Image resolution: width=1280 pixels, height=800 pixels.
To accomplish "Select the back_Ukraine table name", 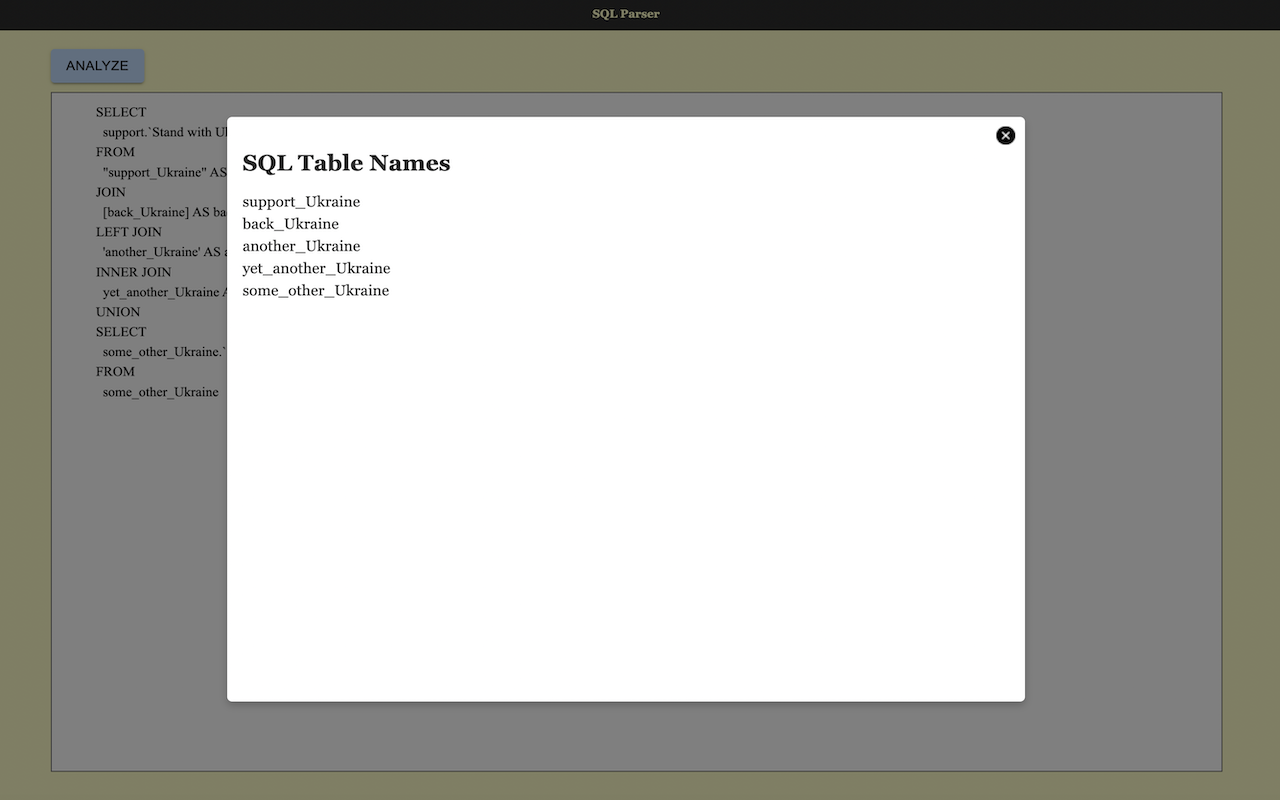I will pyautogui.click(x=290, y=224).
